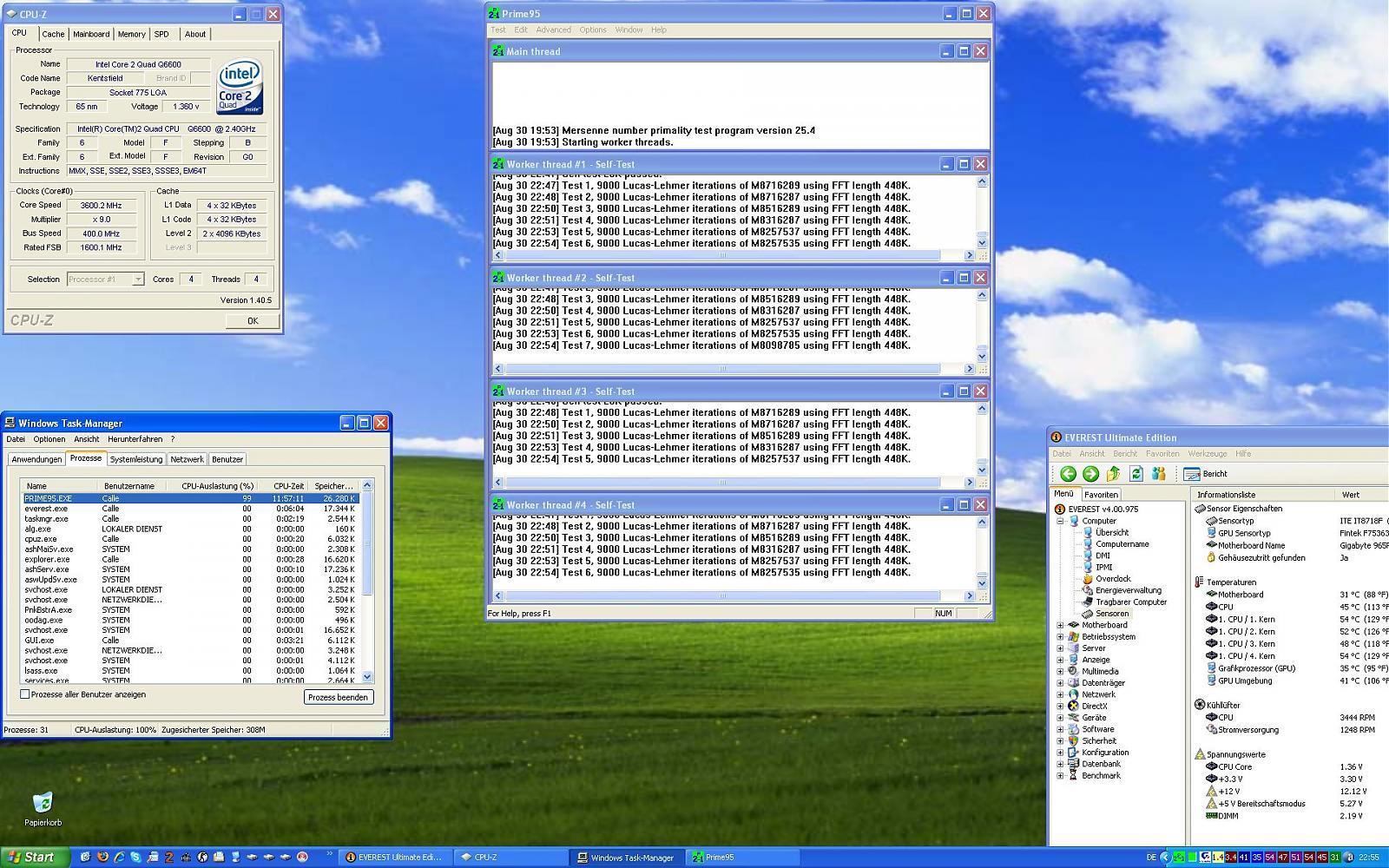Expand the Multimedia node

point(1060,671)
